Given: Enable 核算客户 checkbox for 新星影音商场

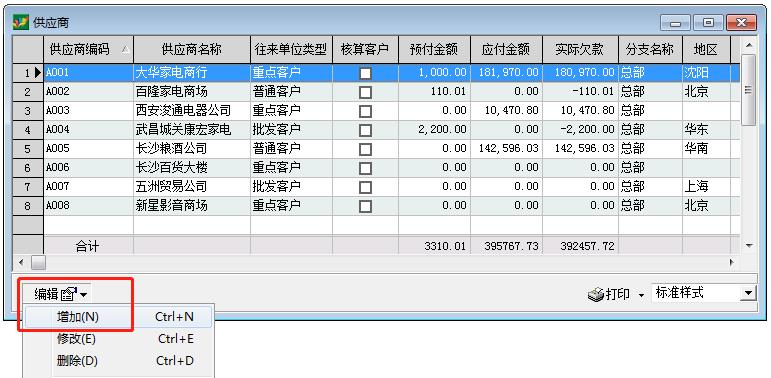Looking at the screenshot, I should pyautogui.click(x=365, y=206).
